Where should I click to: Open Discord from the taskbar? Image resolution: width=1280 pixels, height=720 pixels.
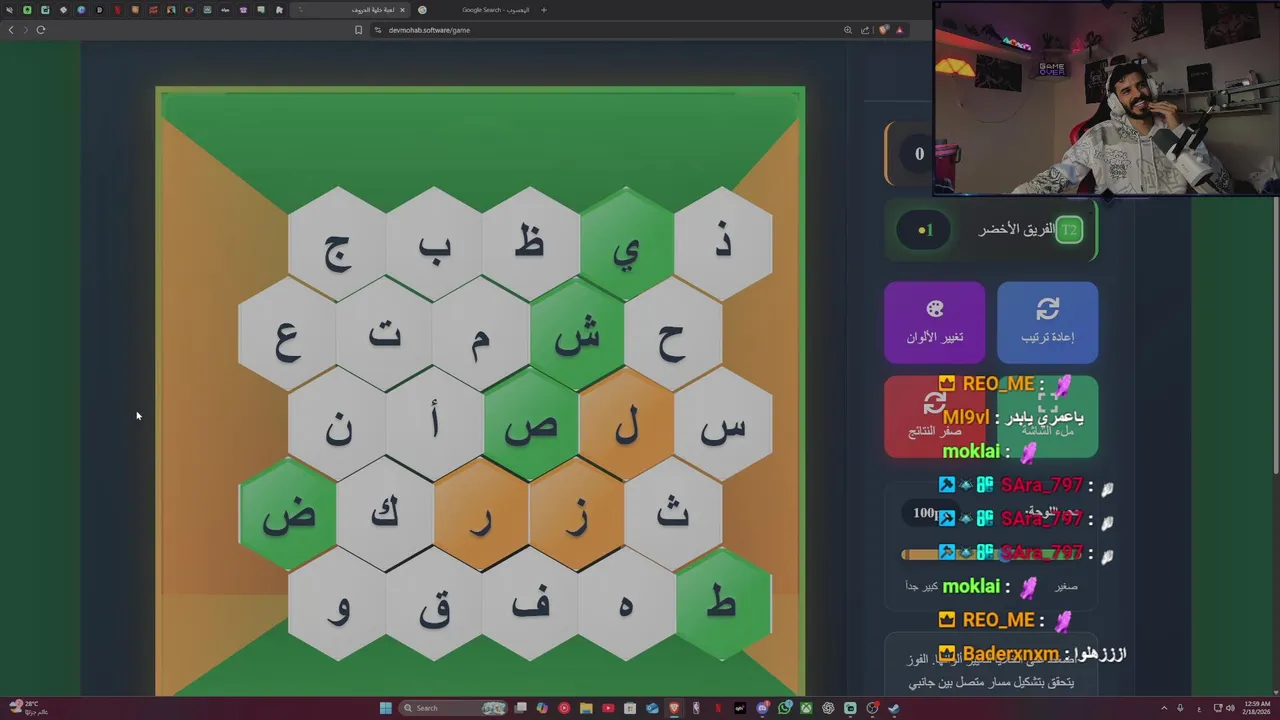pyautogui.click(x=763, y=708)
